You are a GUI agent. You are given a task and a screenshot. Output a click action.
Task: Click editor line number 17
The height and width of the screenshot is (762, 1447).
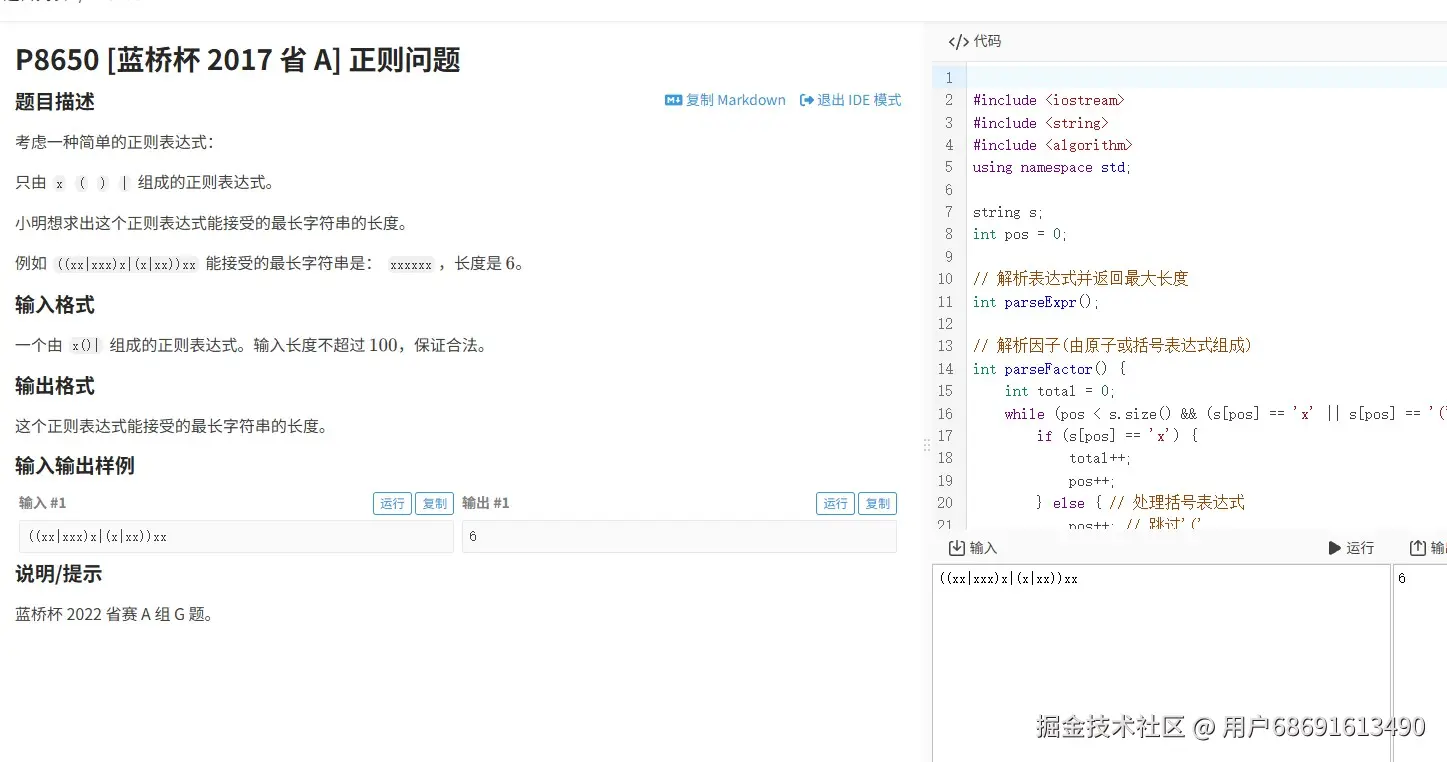point(945,436)
